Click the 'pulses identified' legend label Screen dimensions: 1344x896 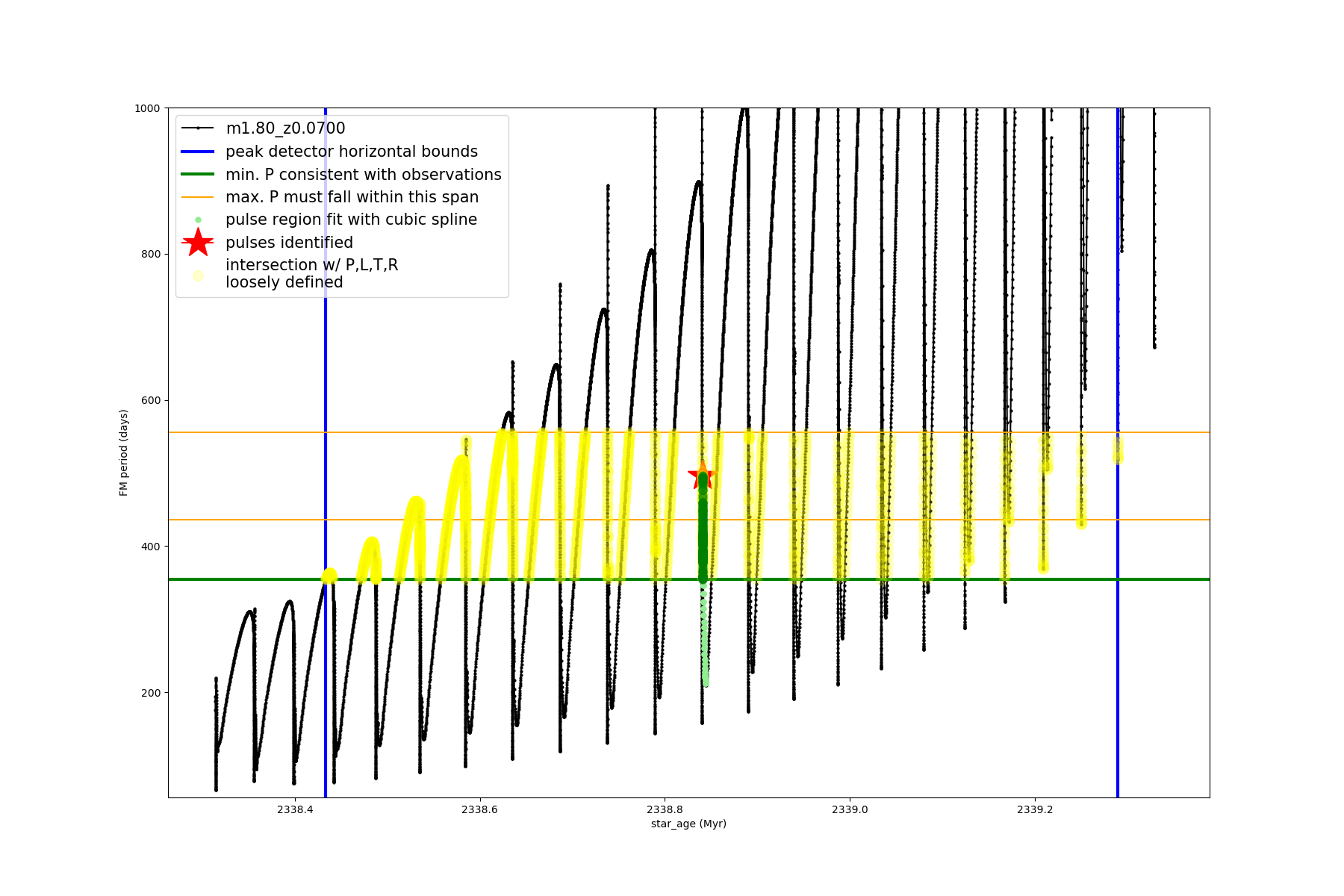coord(289,243)
